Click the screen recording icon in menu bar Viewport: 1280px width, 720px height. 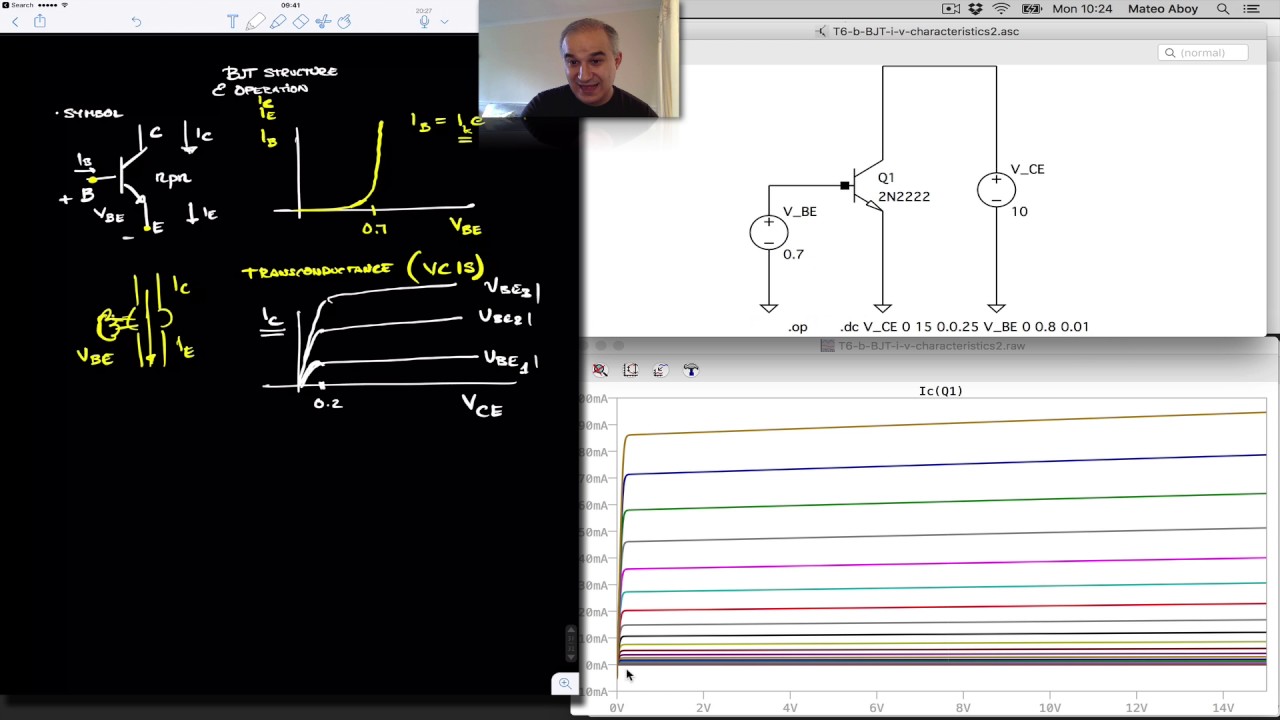click(x=951, y=9)
